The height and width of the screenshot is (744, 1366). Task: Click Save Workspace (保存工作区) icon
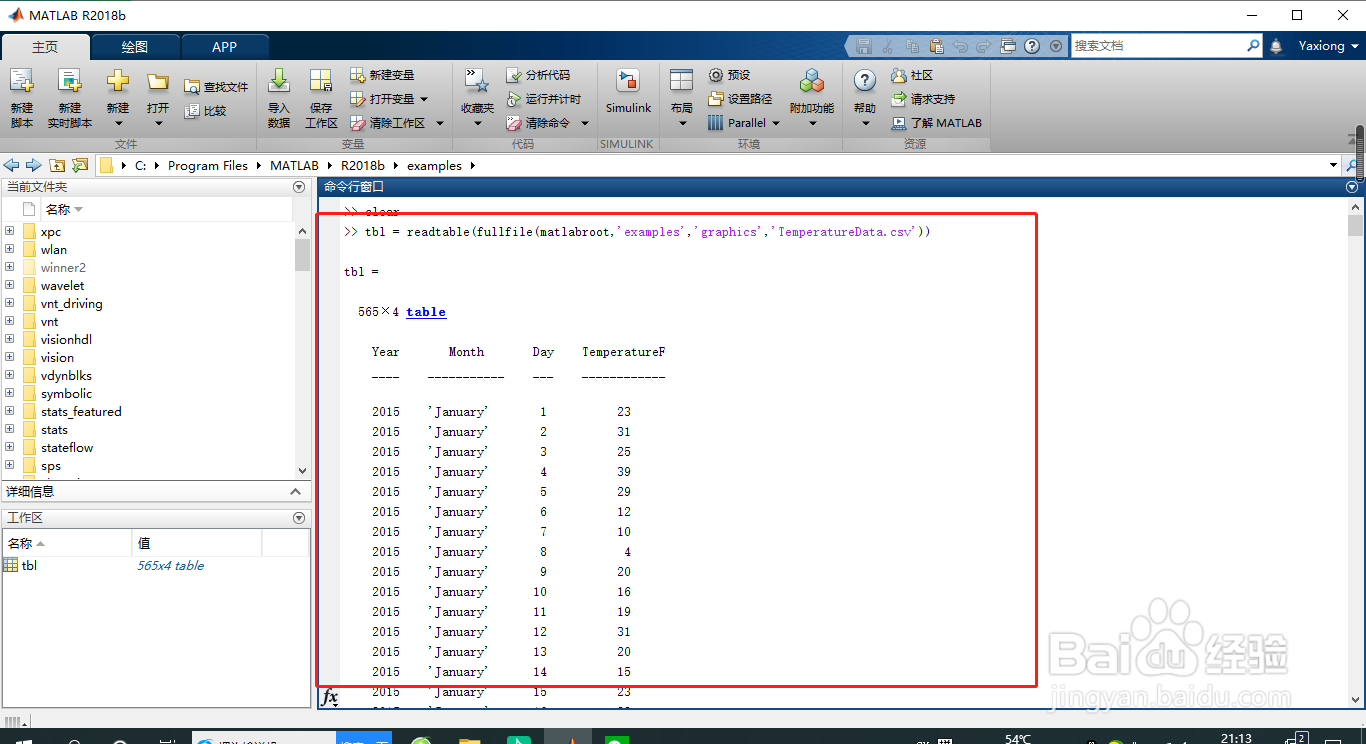pyautogui.click(x=321, y=82)
